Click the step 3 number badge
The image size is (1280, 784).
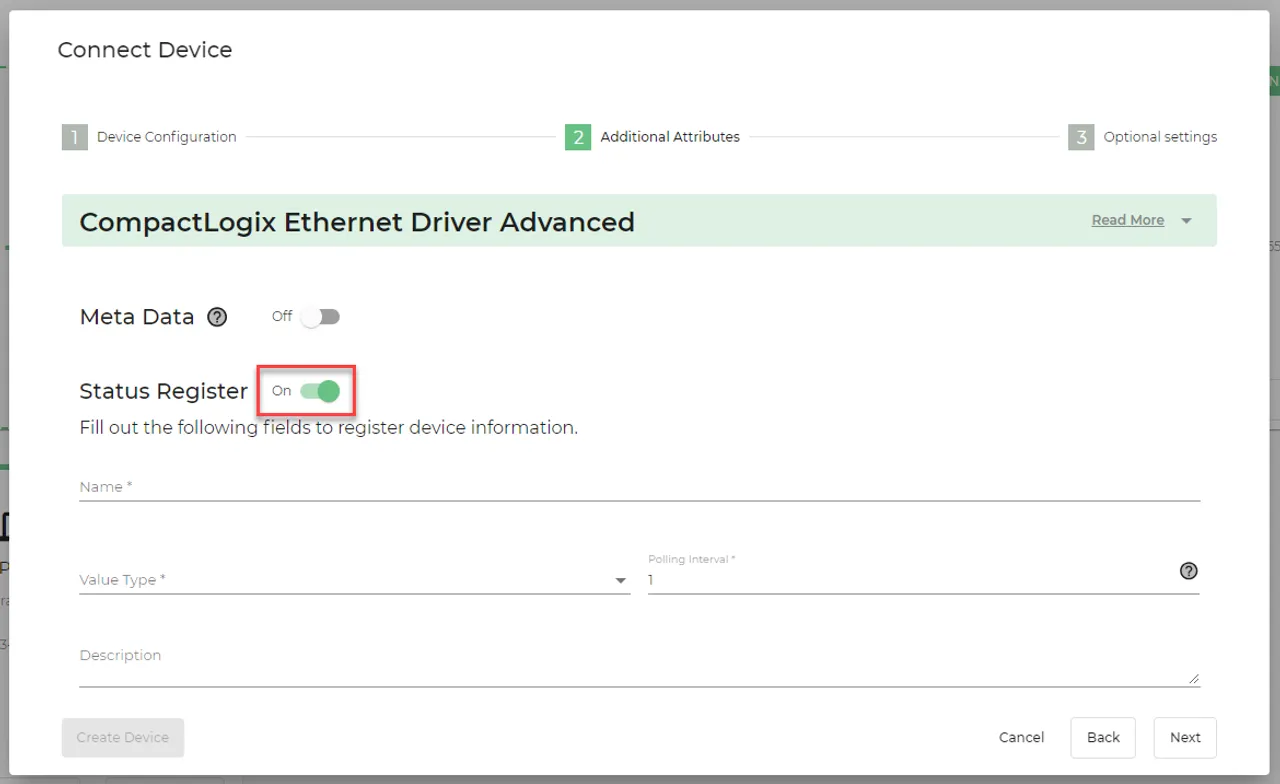[x=1081, y=137]
